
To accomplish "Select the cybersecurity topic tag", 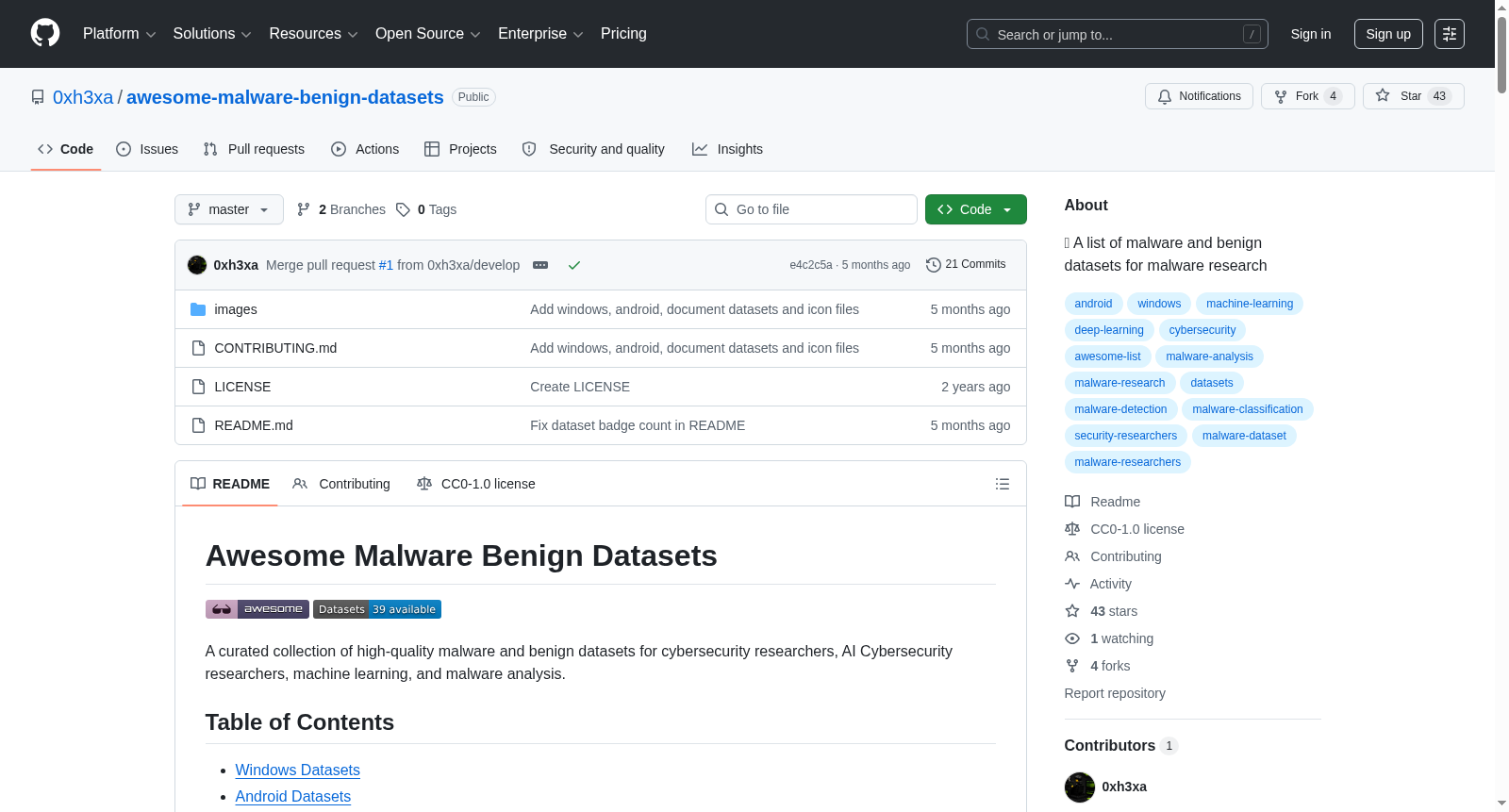I will click(x=1202, y=330).
